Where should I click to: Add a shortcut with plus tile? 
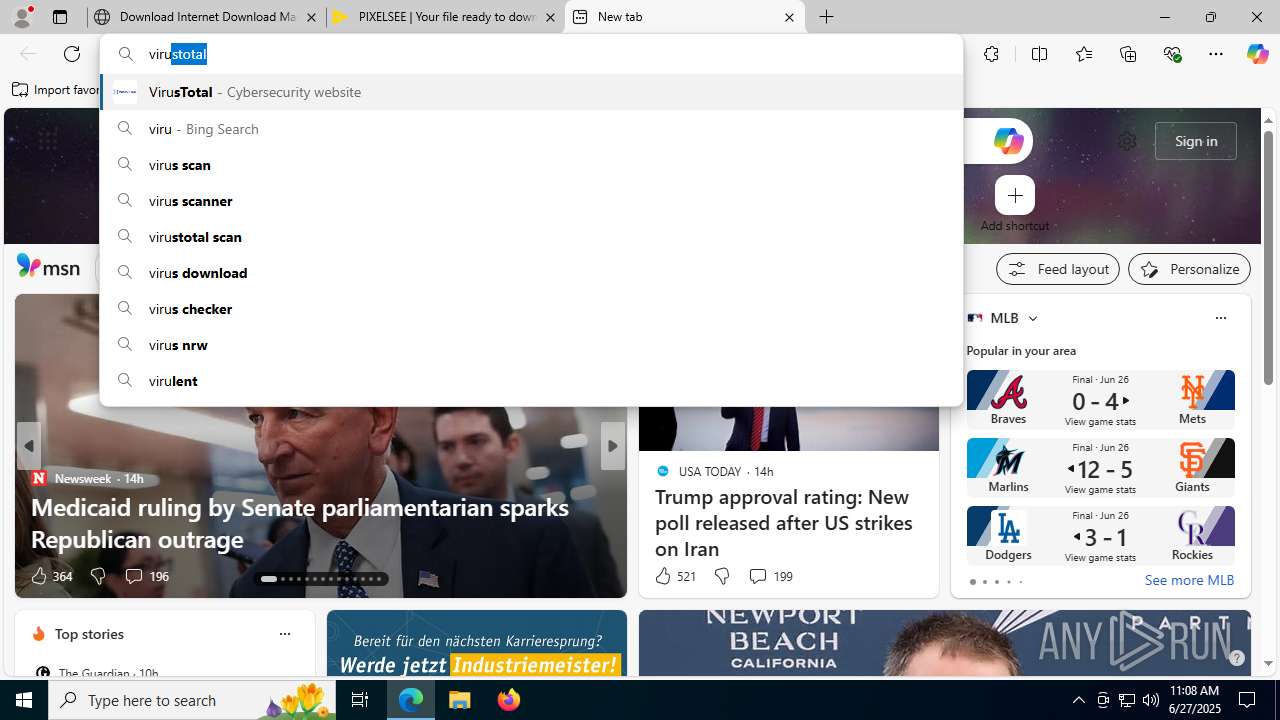pos(1015,196)
